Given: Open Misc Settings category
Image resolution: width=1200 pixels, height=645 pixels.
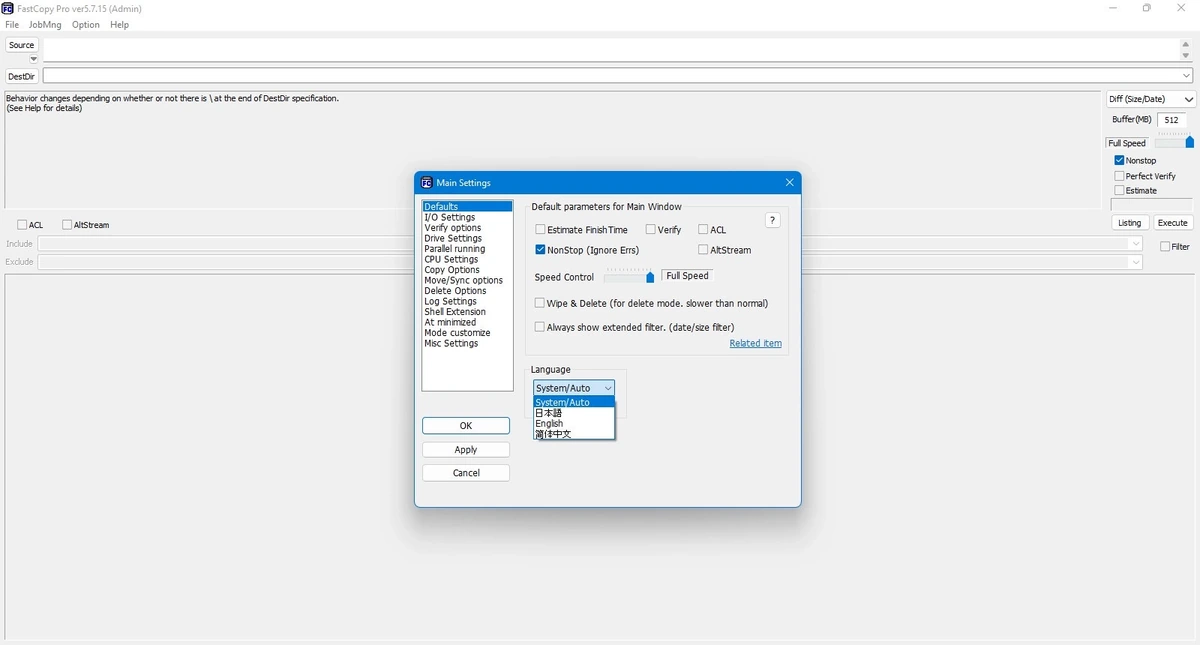Looking at the screenshot, I should tap(467, 343).
